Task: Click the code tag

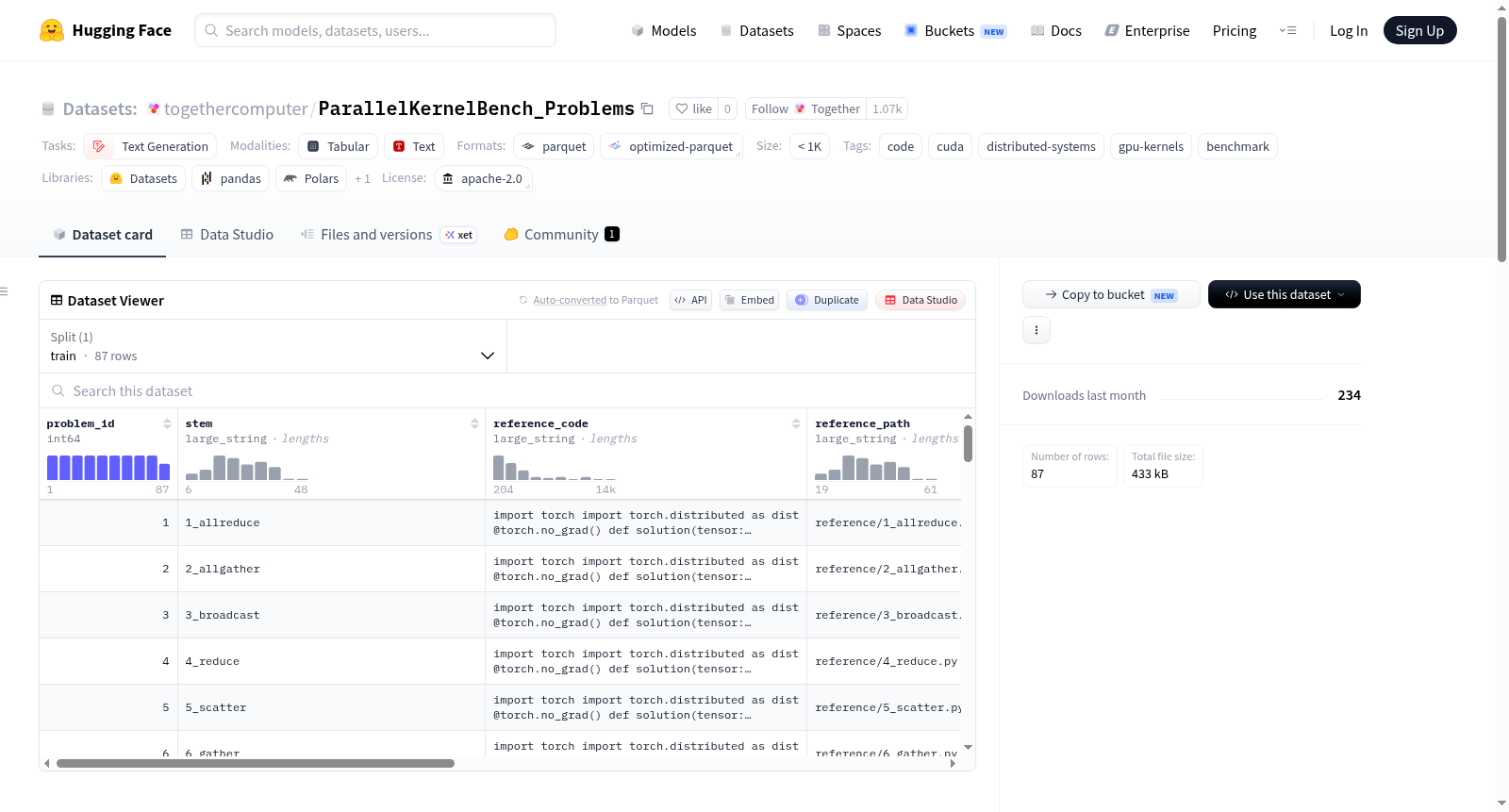Action: tap(901, 146)
